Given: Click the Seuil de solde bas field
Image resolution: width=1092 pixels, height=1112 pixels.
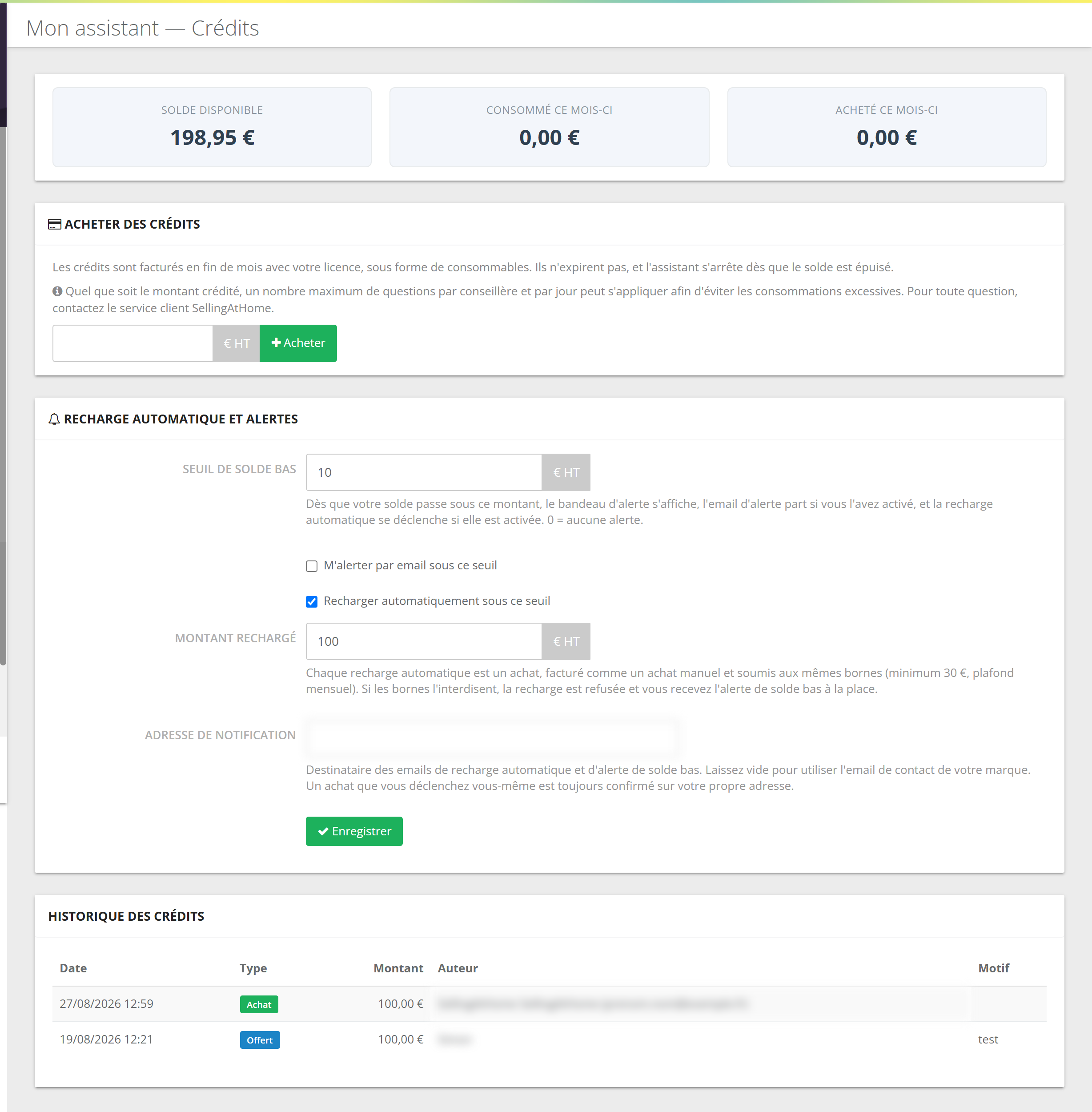Looking at the screenshot, I should [x=424, y=472].
